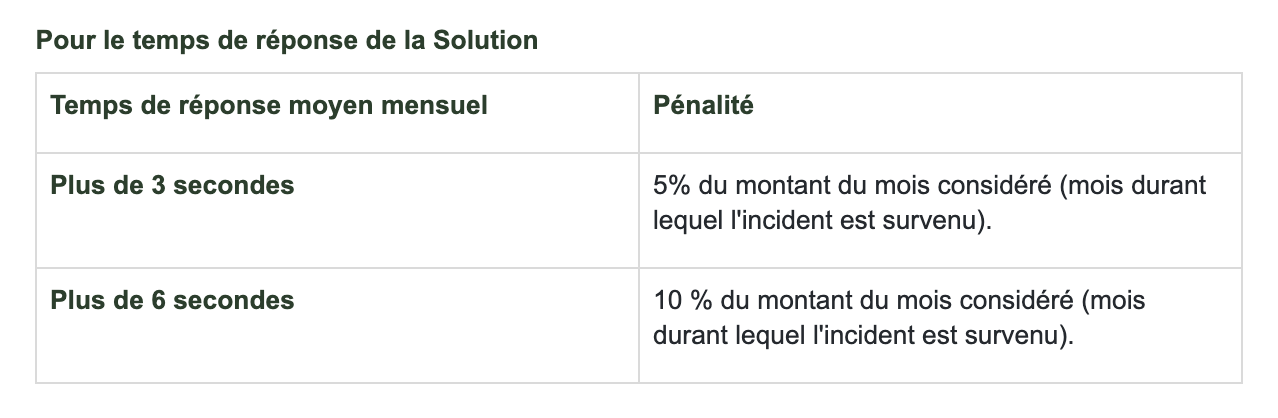Click the 'Plus de 6 secondes' cell
Viewport: 1278px width, 418px height.
point(337,325)
